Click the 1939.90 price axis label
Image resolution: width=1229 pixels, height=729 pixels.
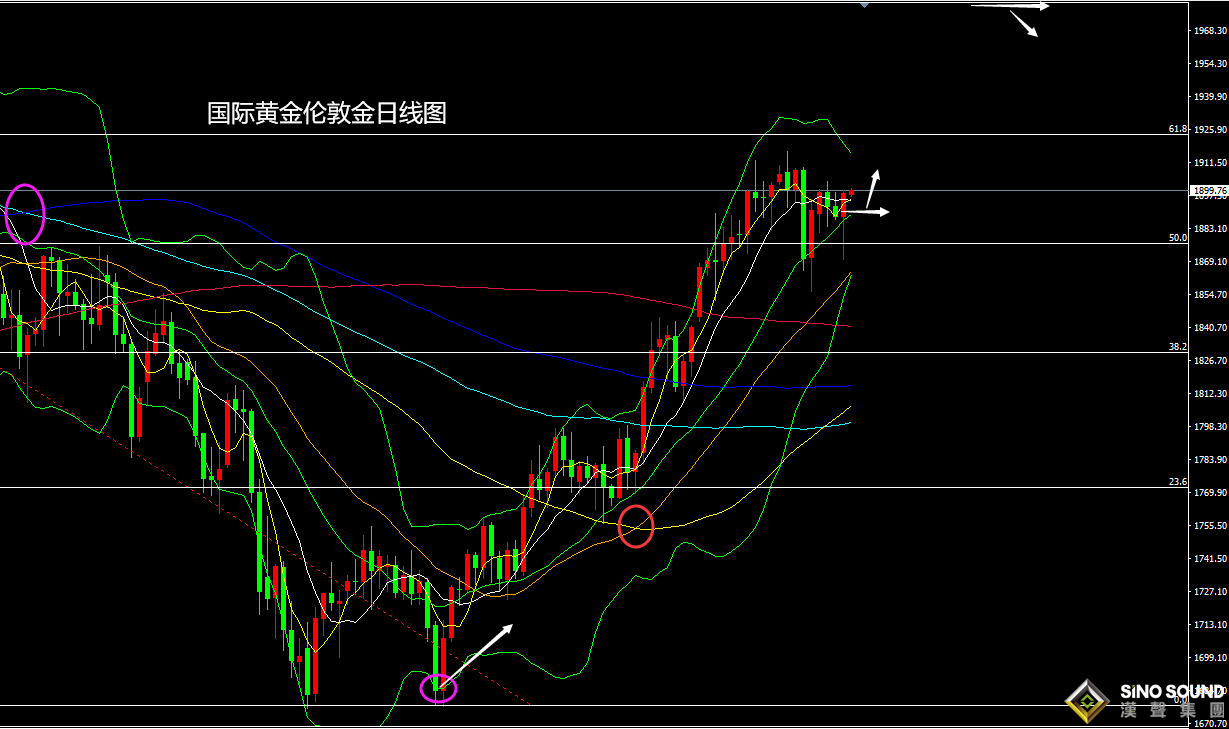[1210, 97]
